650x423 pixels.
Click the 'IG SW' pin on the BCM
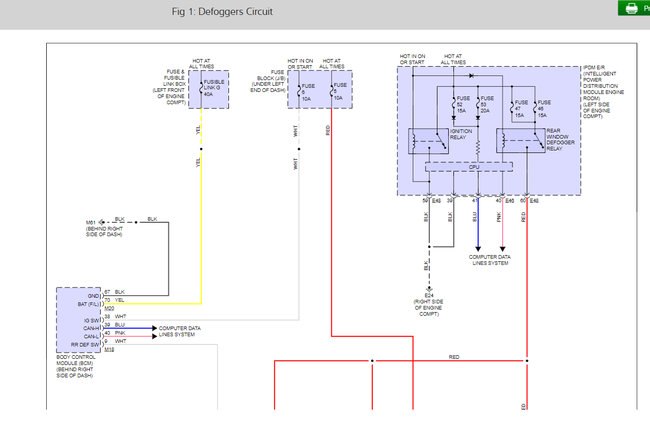coord(92,320)
